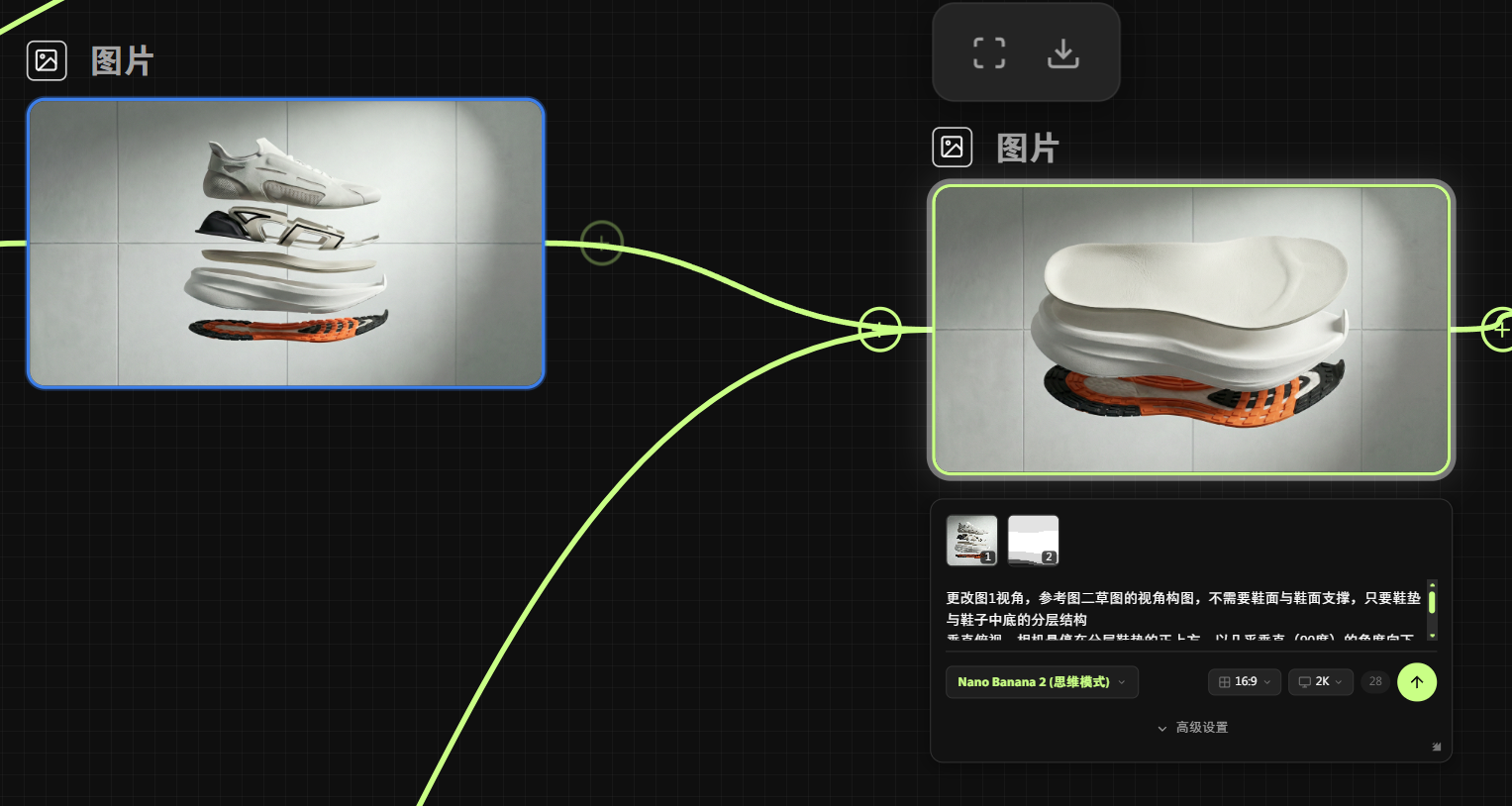This screenshot has height=806, width=1512.
Task: Click the image icon of the left node
Action: click(47, 60)
